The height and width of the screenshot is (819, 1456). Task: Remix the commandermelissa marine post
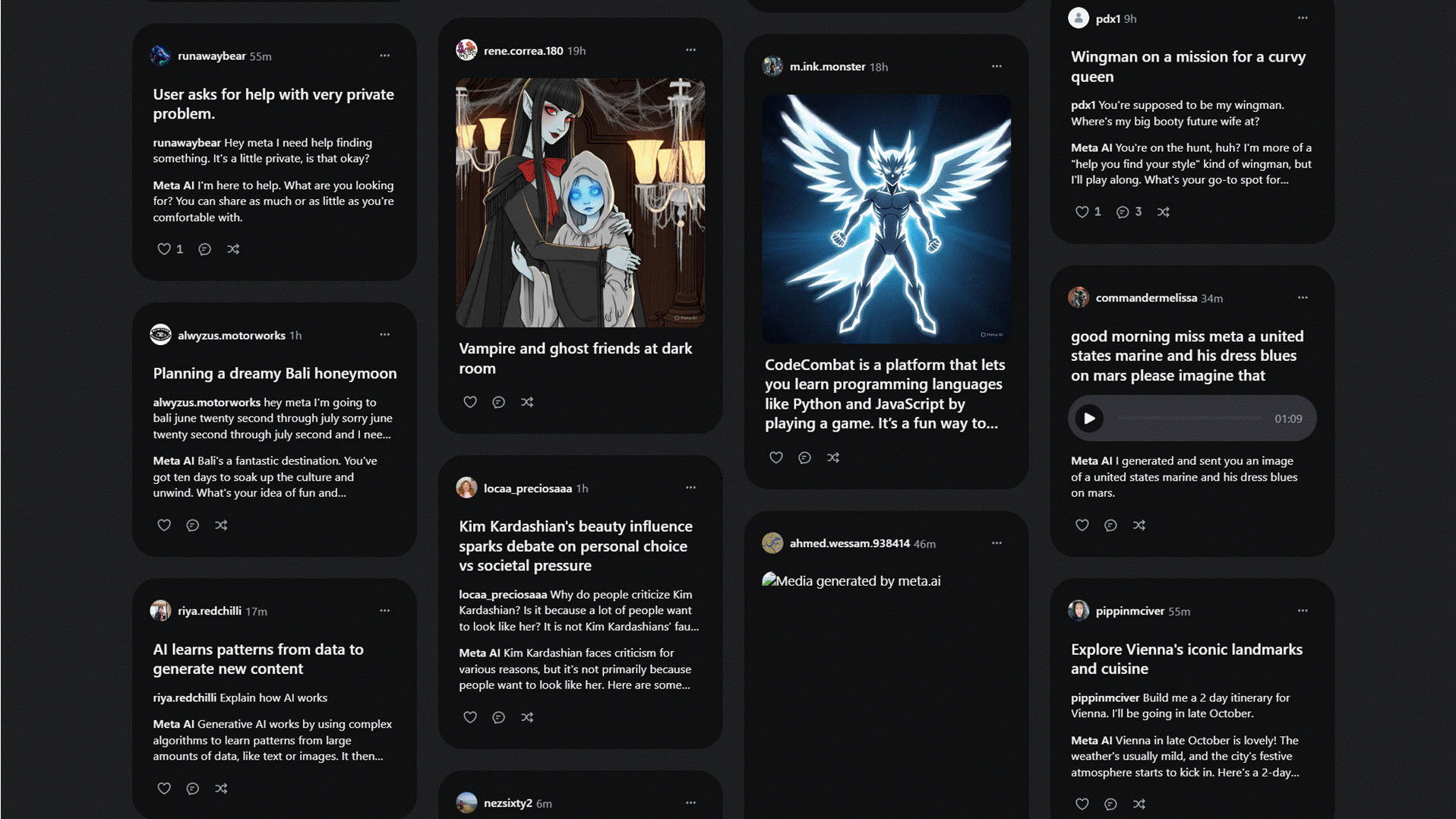1139,525
